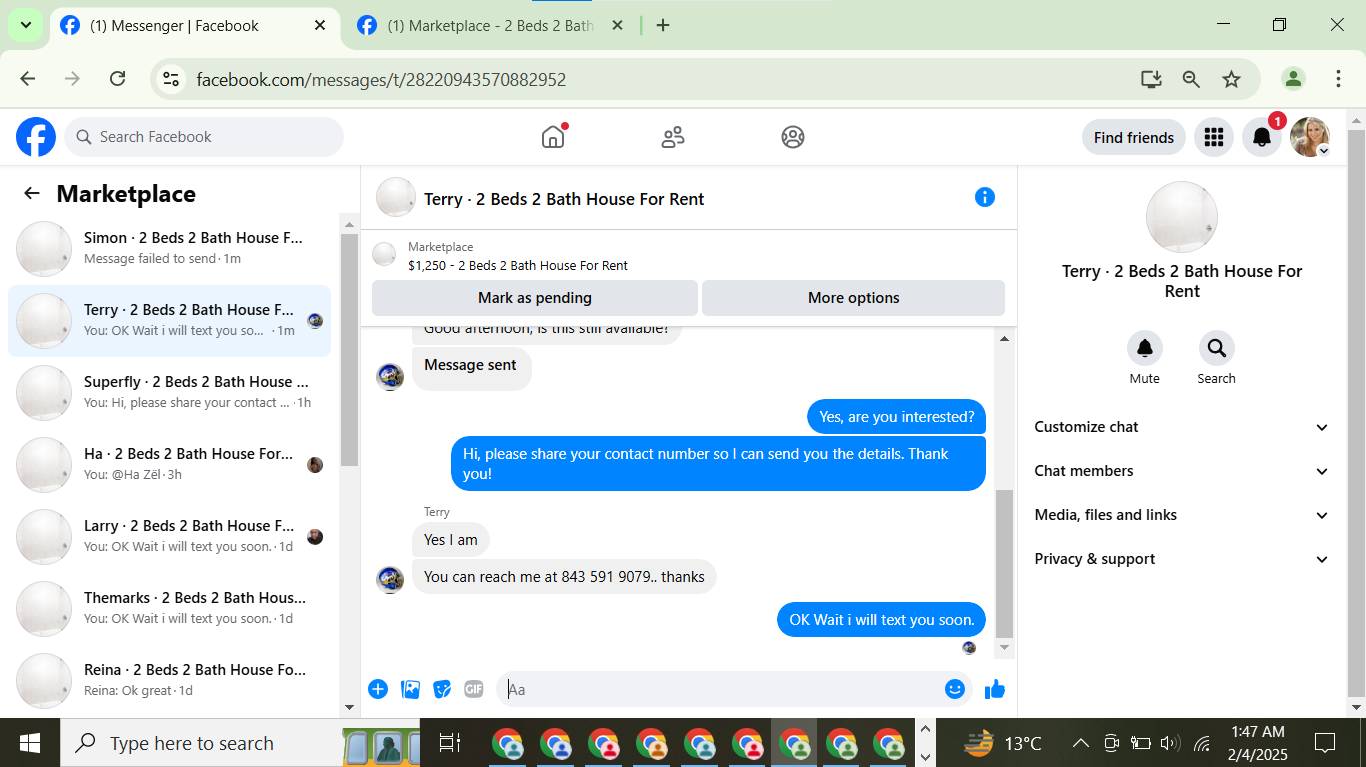The height and width of the screenshot is (767, 1366).
Task: Open the Windows Start menu
Action: coord(30,743)
